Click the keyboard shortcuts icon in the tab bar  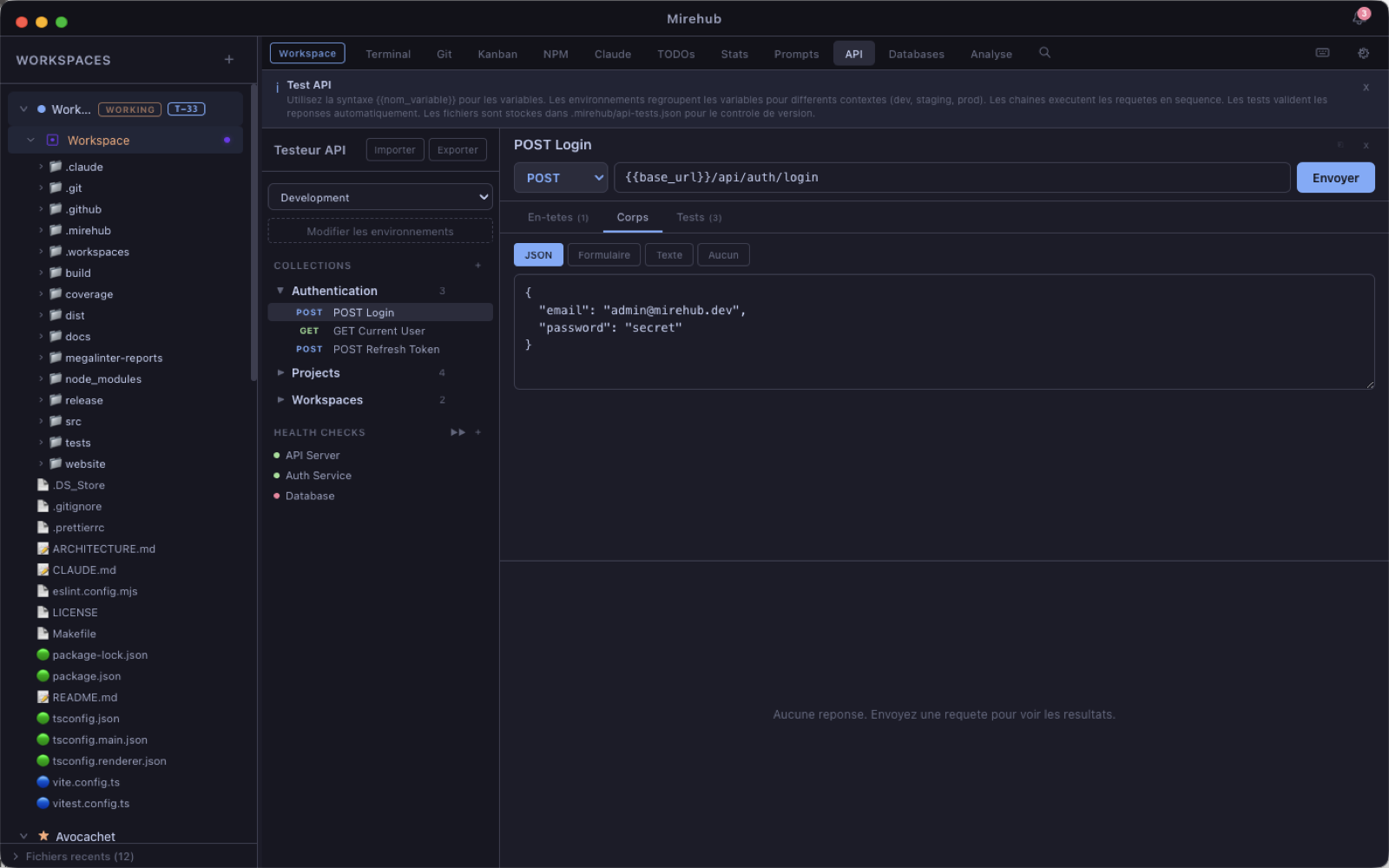pyautogui.click(x=1322, y=53)
